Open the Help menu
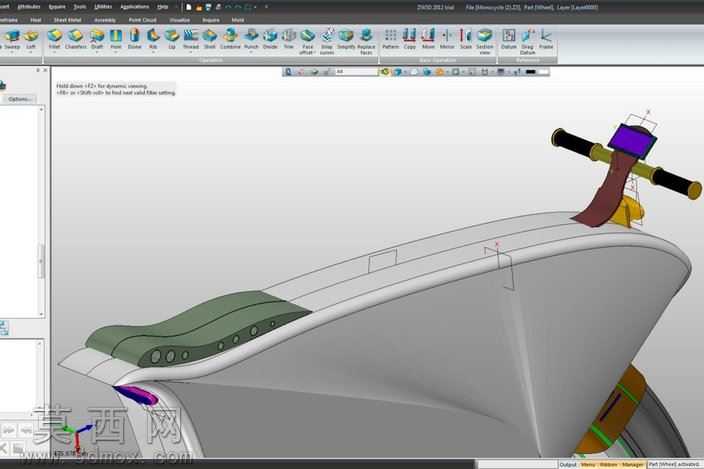Screen dimensions: 704x469 (x=163, y=7)
